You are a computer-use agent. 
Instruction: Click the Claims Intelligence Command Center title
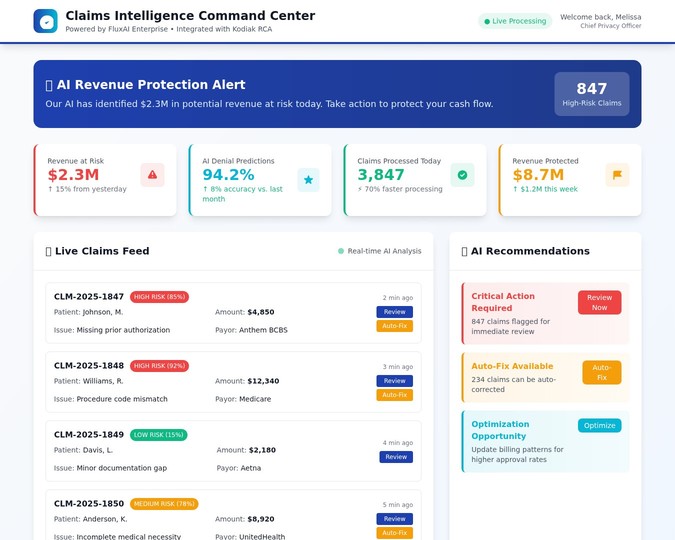click(x=190, y=16)
